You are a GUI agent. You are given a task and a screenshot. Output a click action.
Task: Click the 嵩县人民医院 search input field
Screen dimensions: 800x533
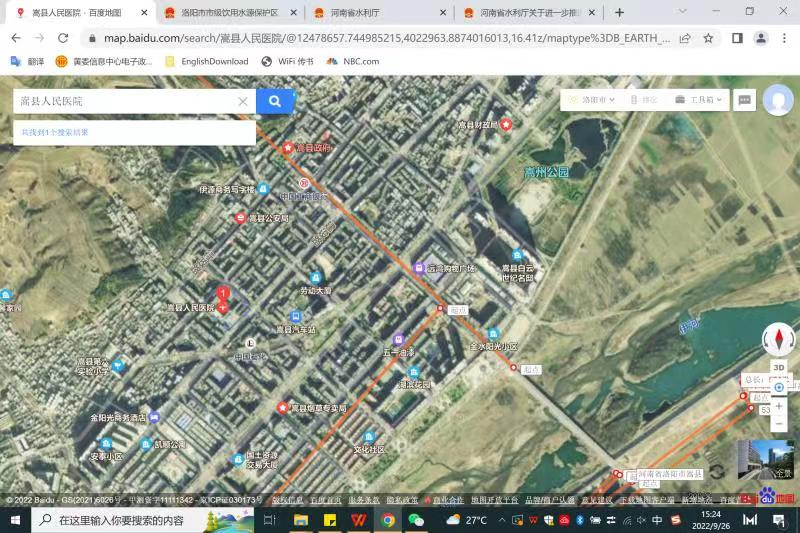pos(125,101)
